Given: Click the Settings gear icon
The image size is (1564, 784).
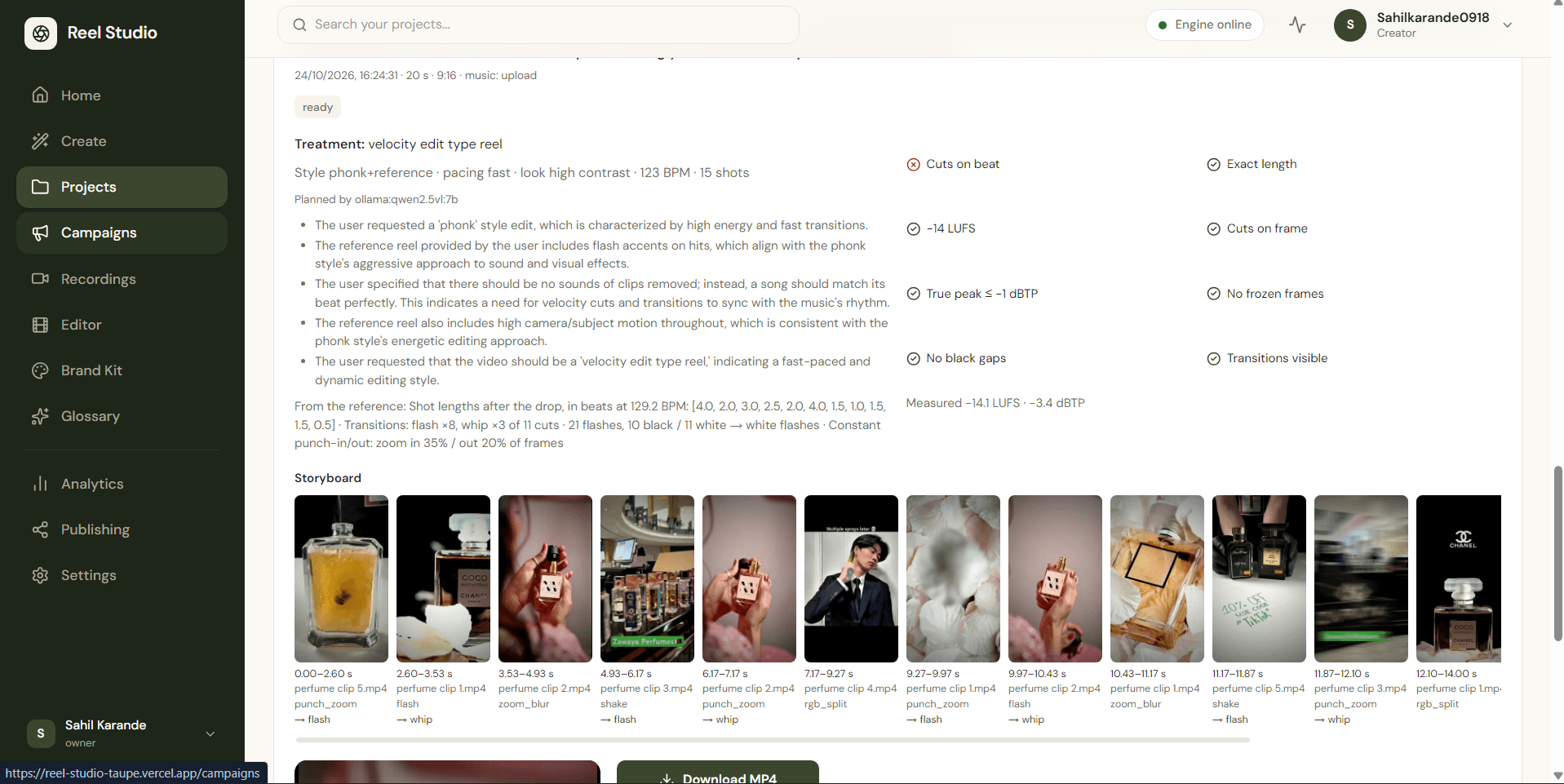Looking at the screenshot, I should 40,575.
